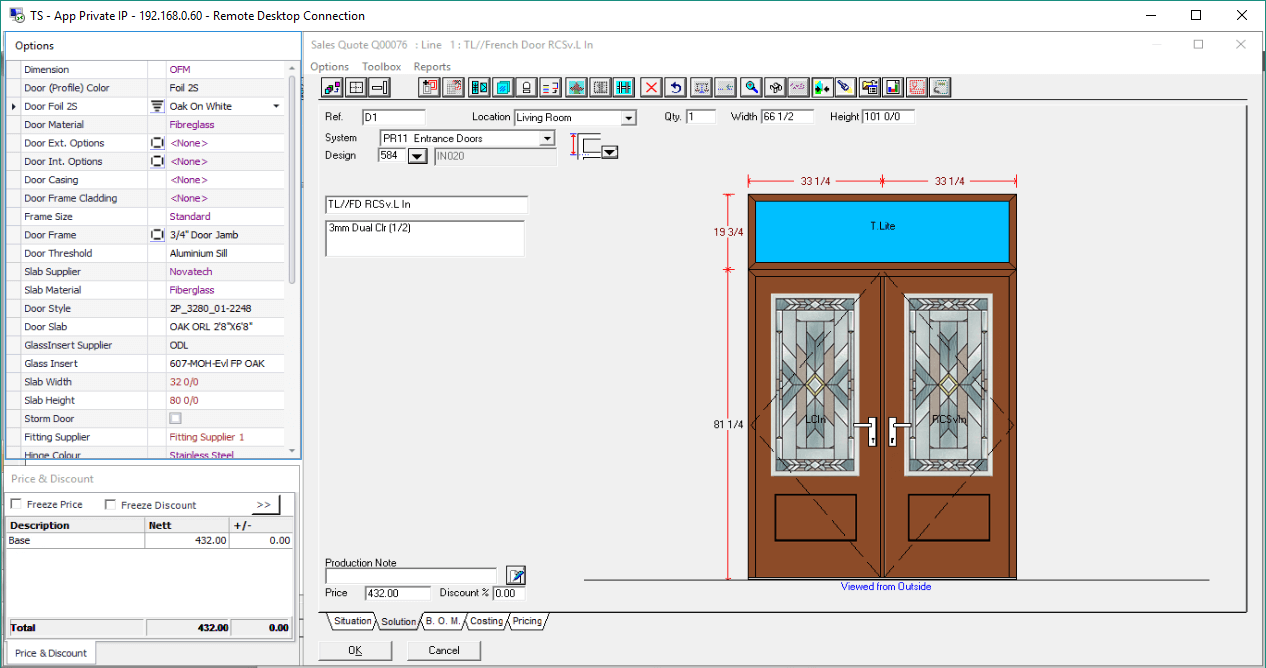Open the Oak On White foil dropdown
This screenshot has height=668, width=1266.
276,106
